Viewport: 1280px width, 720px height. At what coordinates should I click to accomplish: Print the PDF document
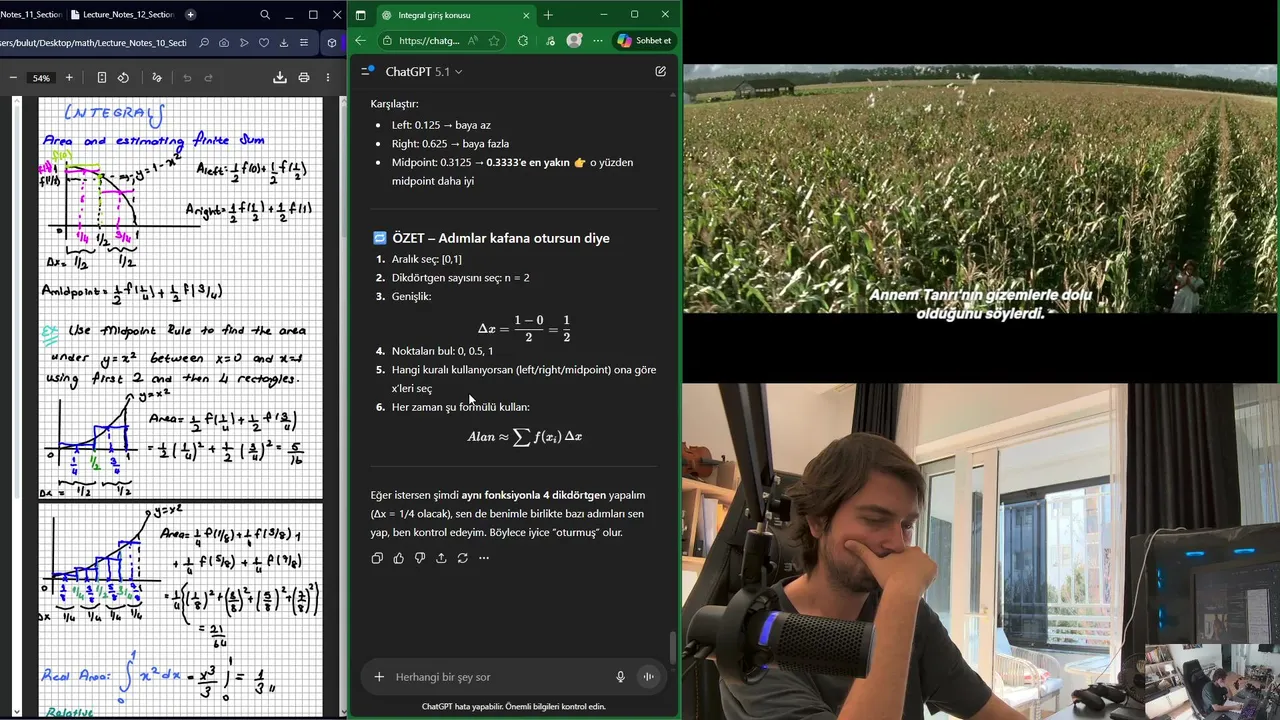[x=304, y=78]
